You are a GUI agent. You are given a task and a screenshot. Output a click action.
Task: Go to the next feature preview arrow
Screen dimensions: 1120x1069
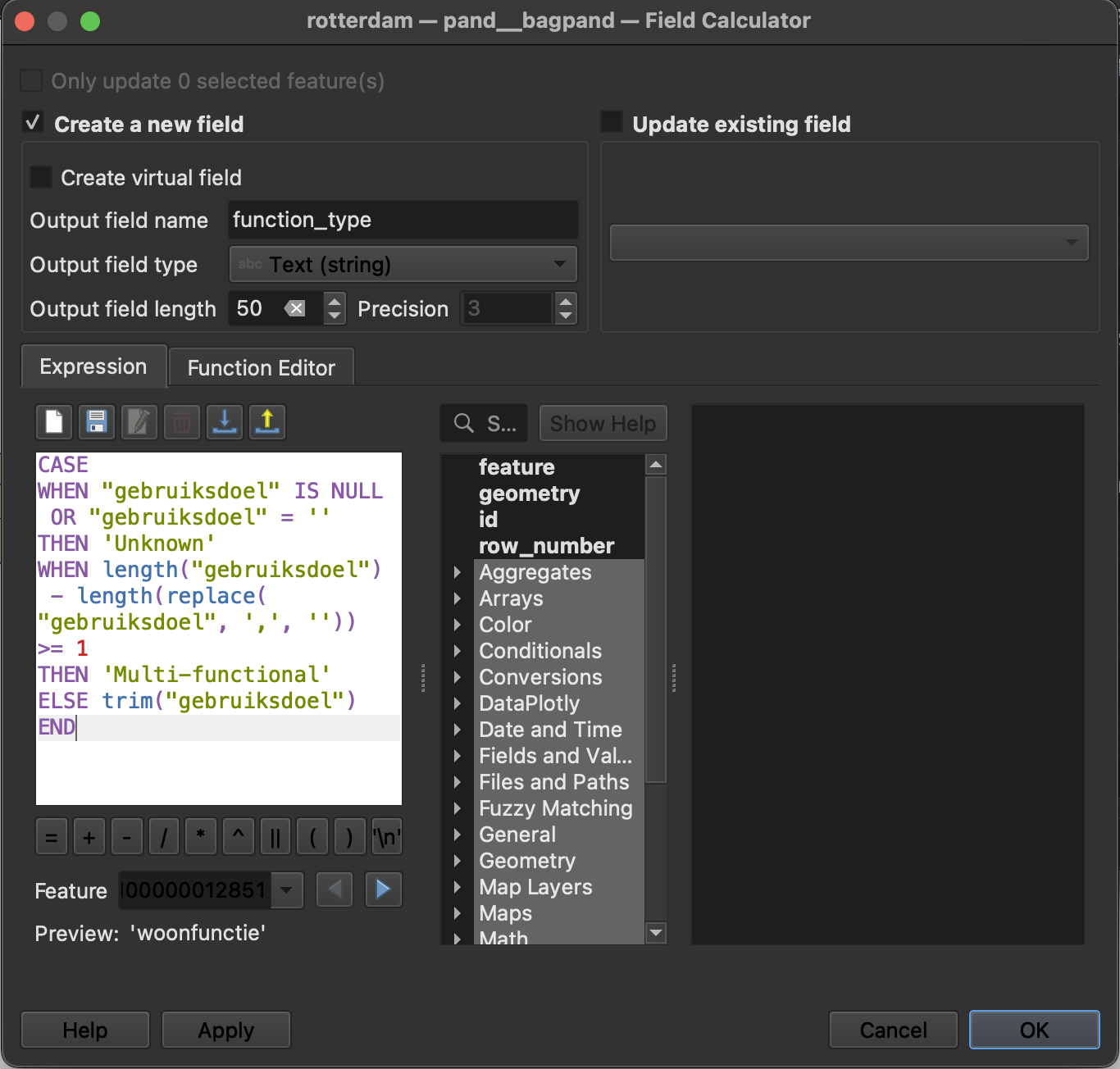click(x=383, y=889)
